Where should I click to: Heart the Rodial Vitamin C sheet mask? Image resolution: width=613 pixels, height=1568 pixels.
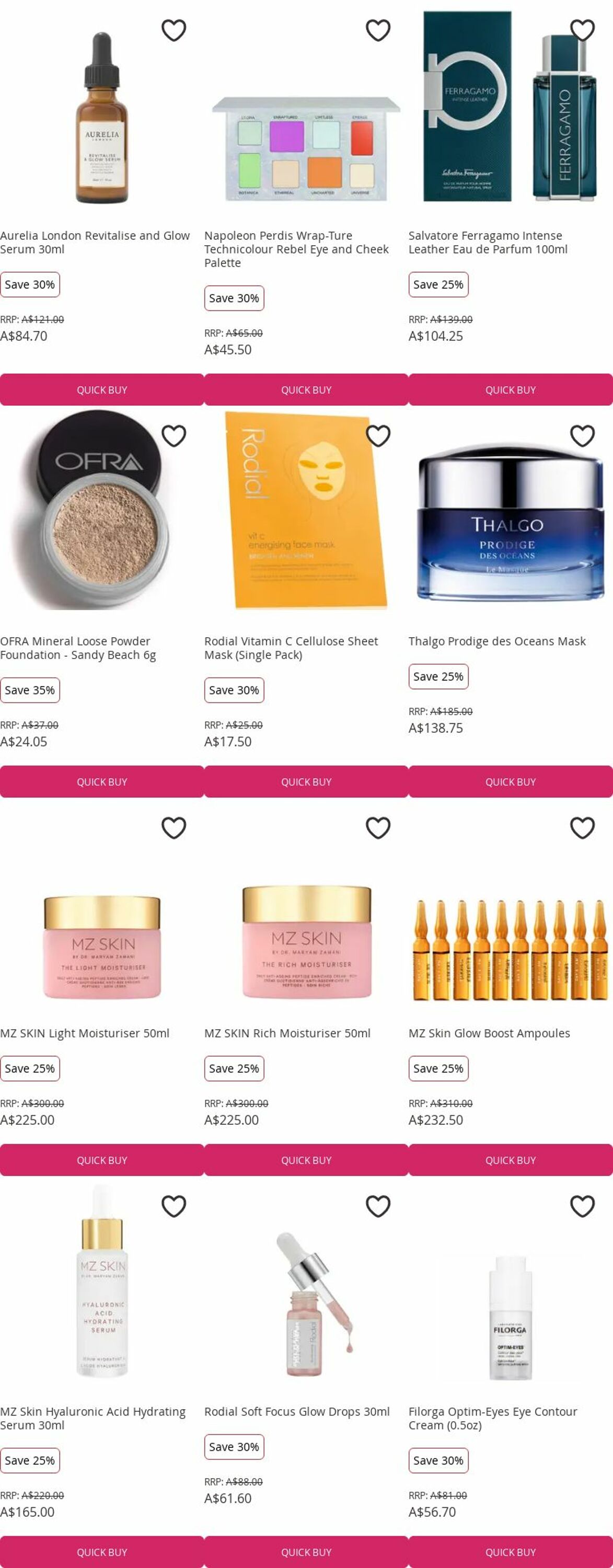click(x=378, y=436)
